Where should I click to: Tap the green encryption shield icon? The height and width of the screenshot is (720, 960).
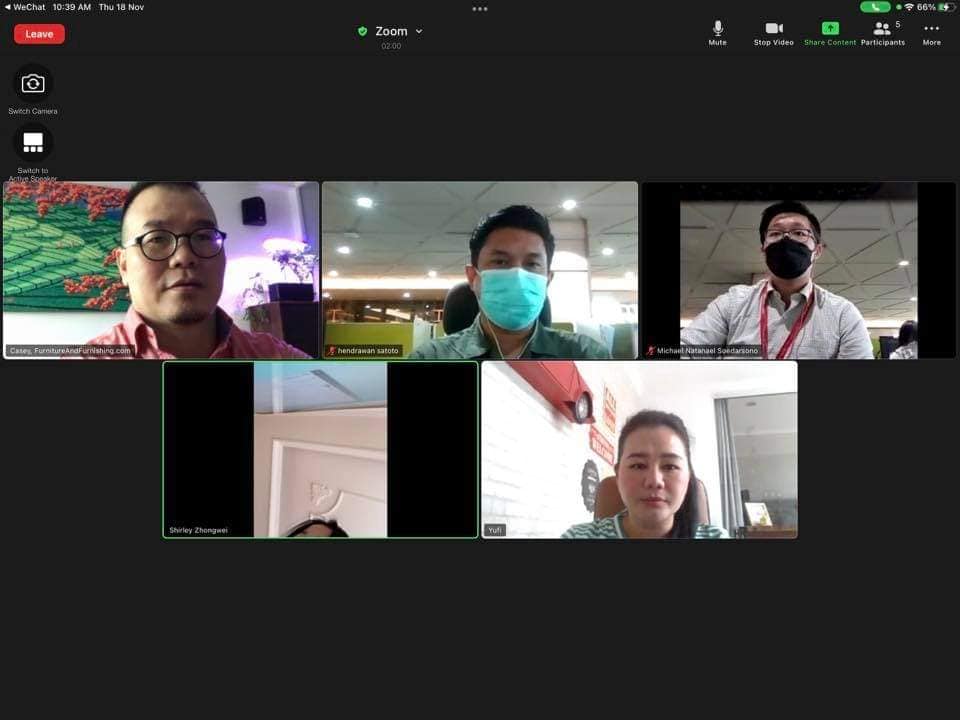coord(363,31)
